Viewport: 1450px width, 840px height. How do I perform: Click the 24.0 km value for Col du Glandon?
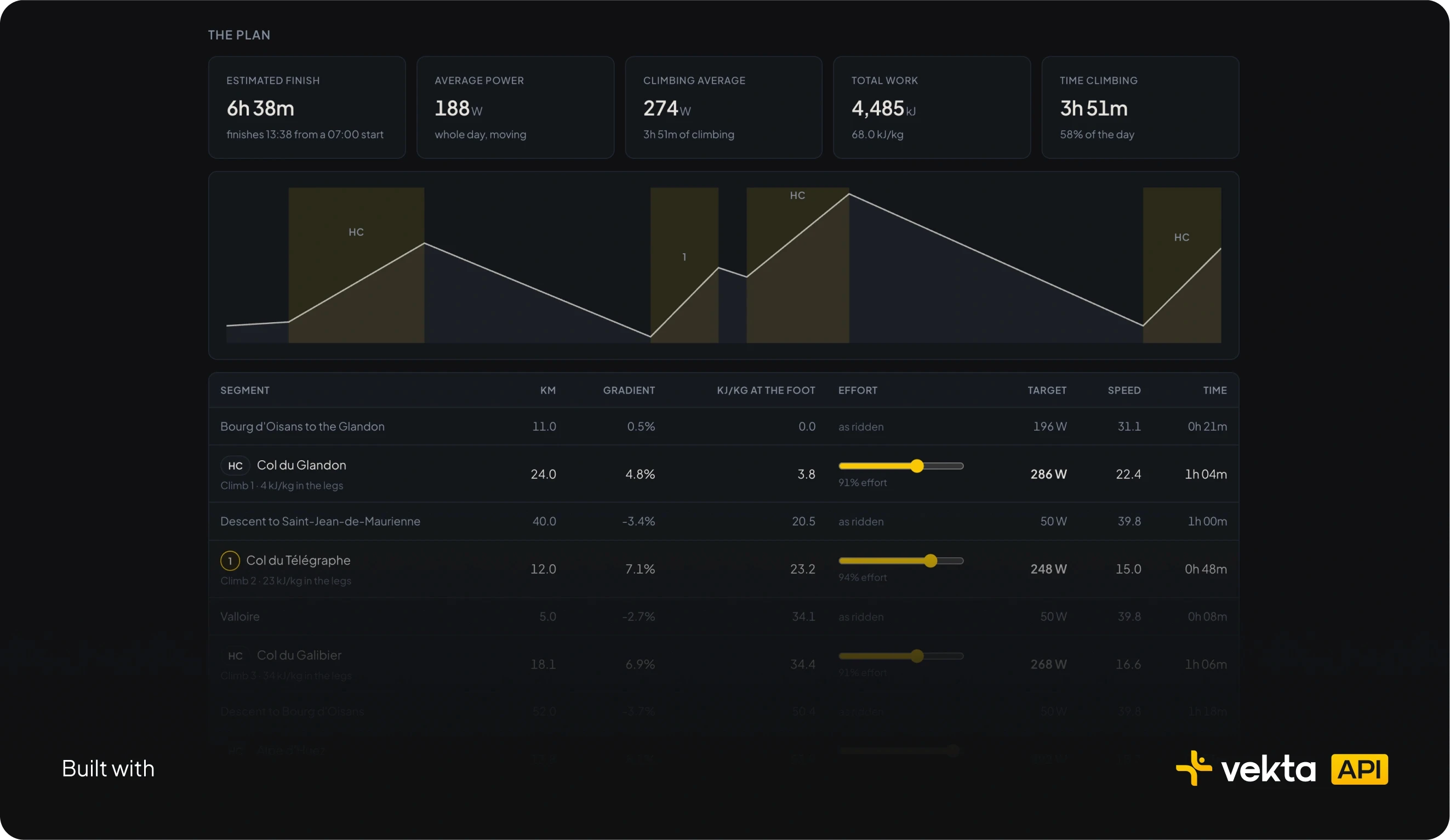tap(543, 474)
